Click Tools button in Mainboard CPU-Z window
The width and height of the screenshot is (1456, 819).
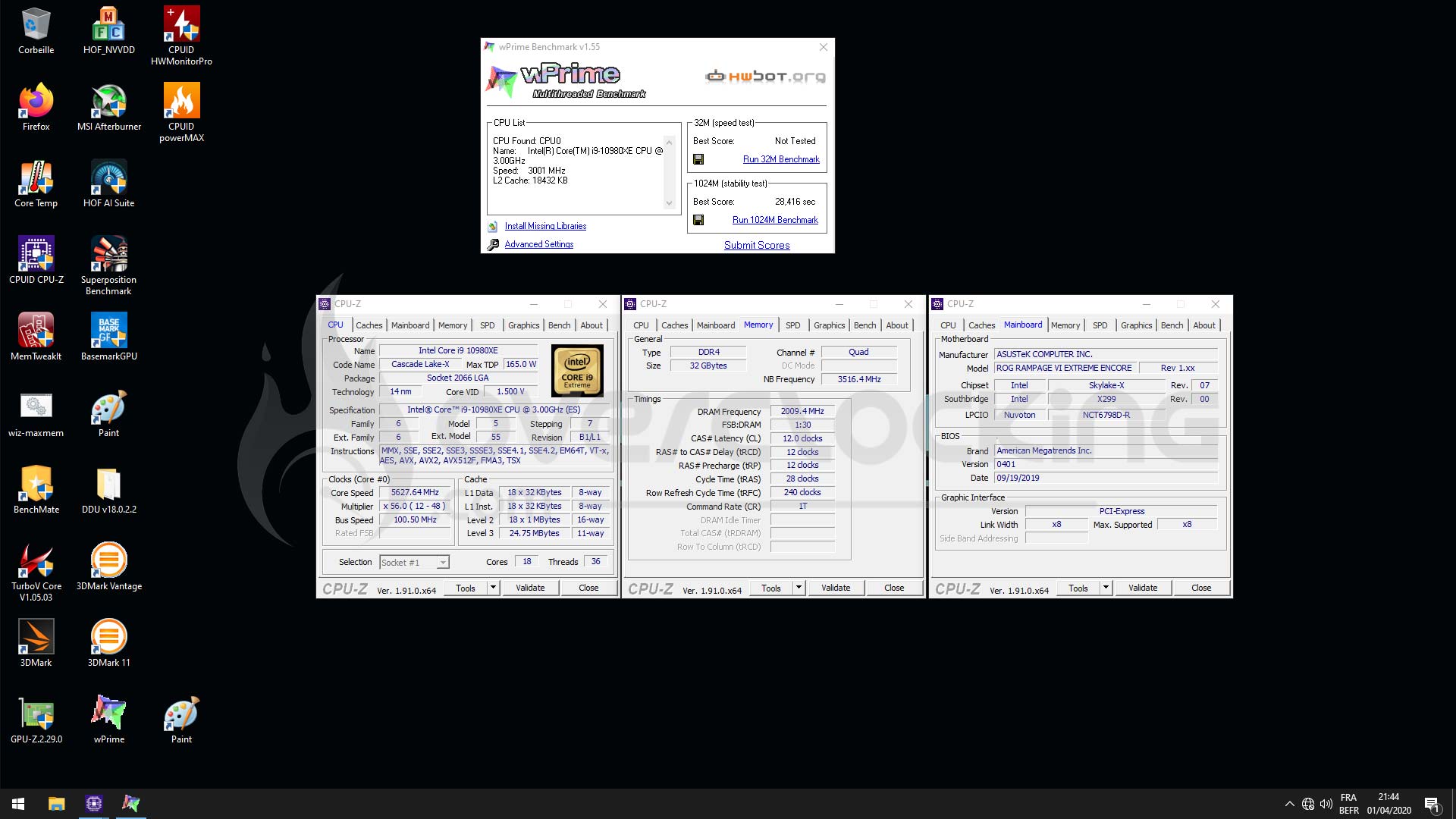tap(1078, 588)
